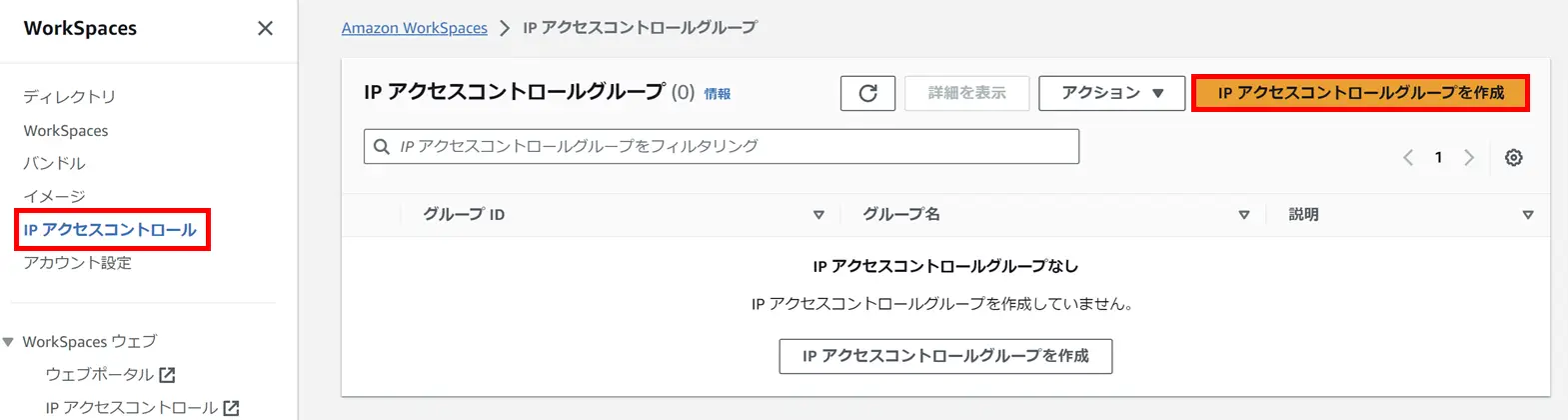Click the Amazon WorkSpaces breadcrumb link
The image size is (1568, 420).
415,28
